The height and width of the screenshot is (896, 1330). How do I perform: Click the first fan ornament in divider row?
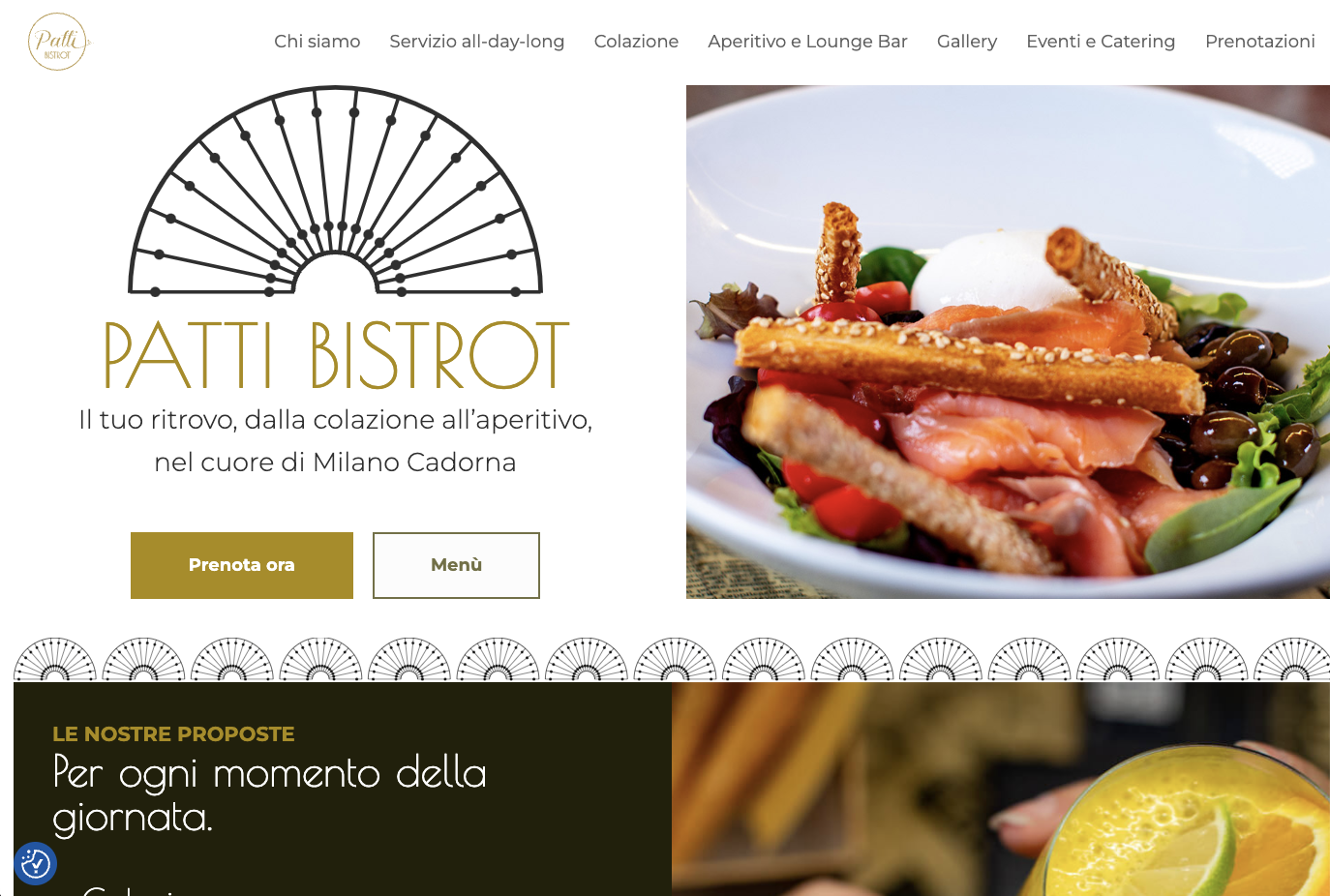pos(55,659)
